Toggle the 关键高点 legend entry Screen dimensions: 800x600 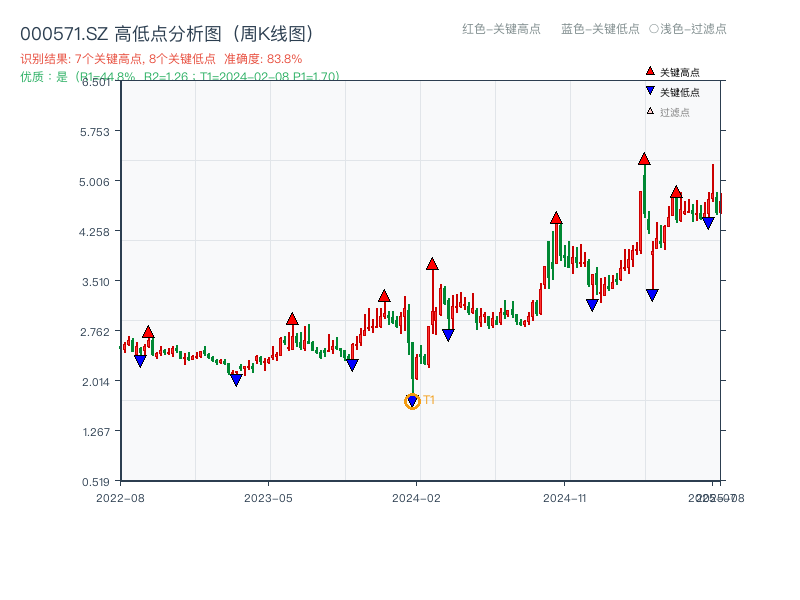click(x=672, y=72)
